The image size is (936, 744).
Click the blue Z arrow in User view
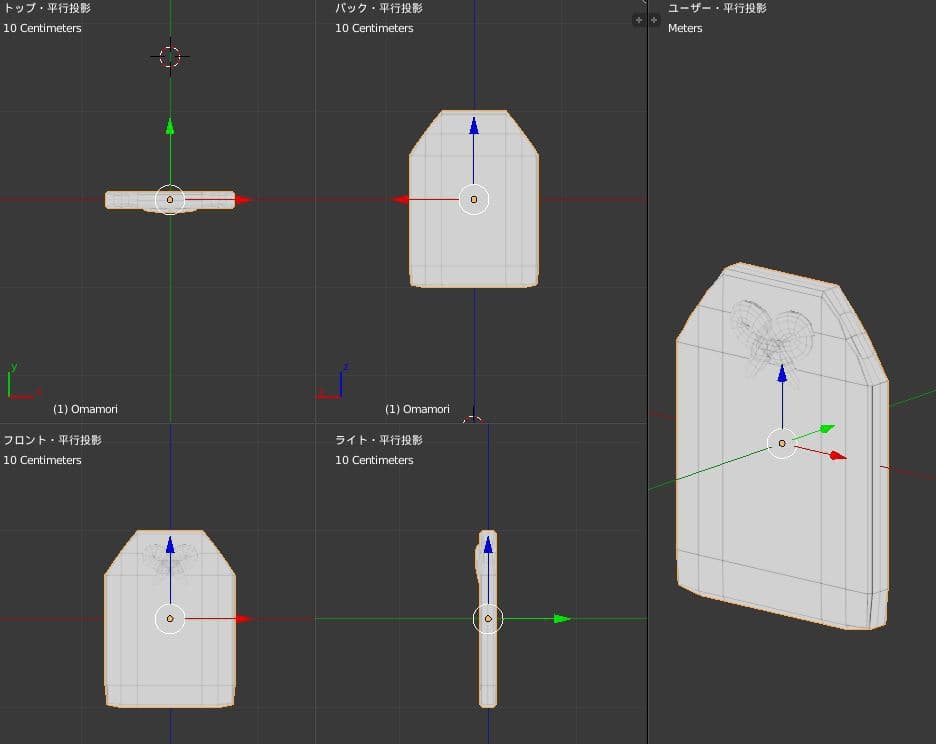click(x=782, y=374)
